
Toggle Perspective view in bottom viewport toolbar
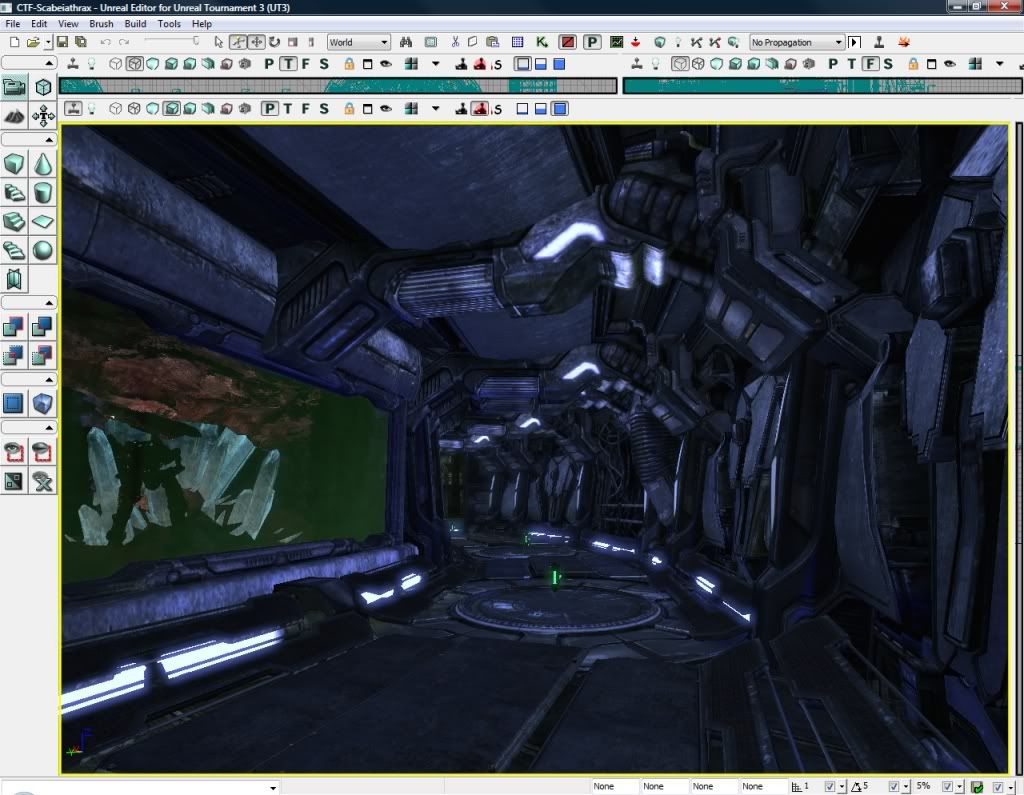pos(270,108)
